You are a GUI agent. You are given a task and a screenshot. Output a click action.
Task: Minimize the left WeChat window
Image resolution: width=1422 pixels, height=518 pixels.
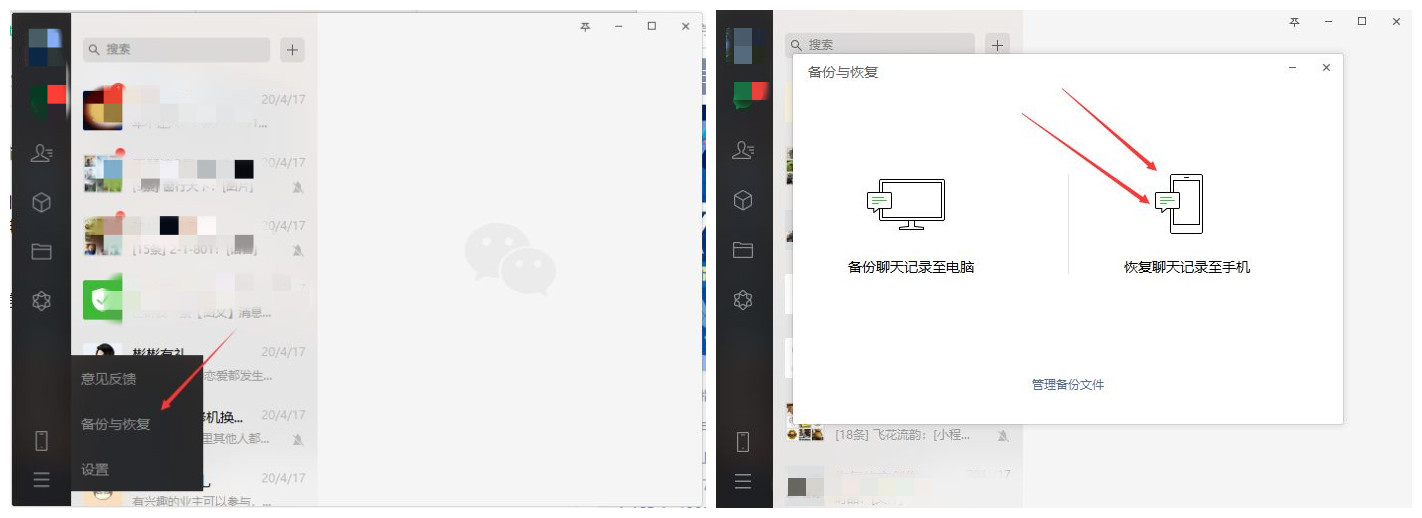pyautogui.click(x=619, y=27)
